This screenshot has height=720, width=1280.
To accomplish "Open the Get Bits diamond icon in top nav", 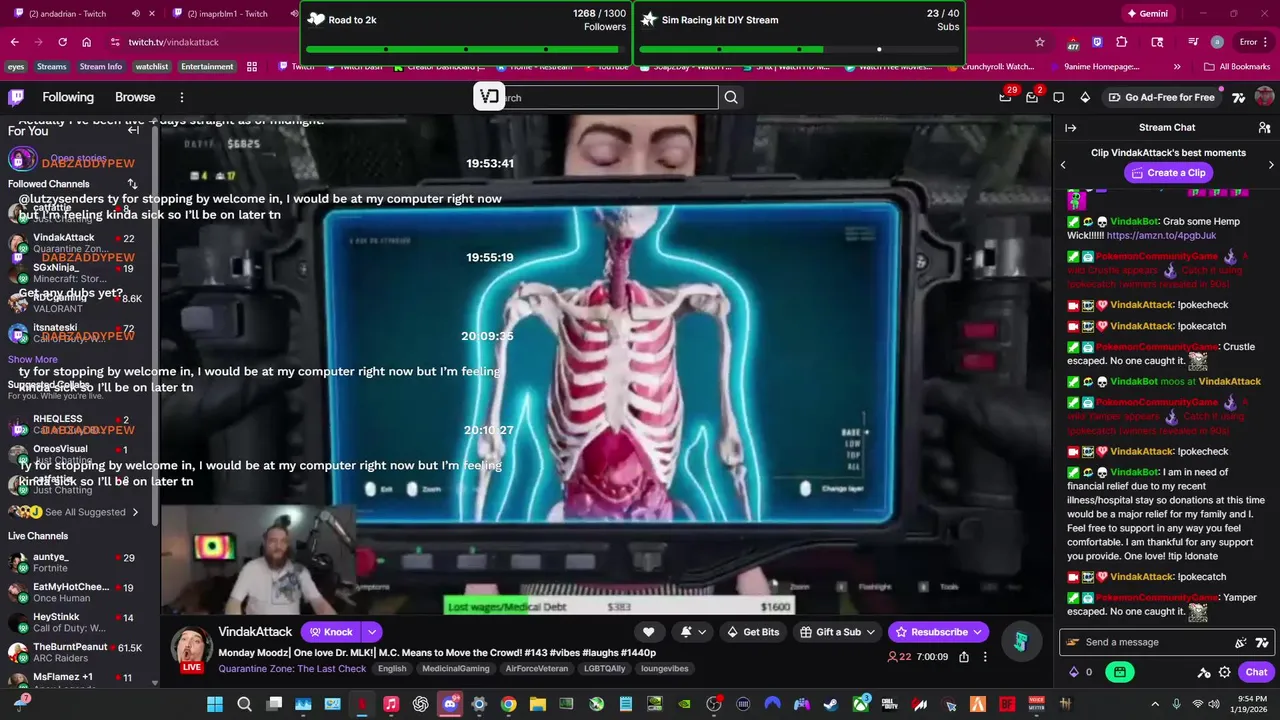I will (x=1085, y=97).
